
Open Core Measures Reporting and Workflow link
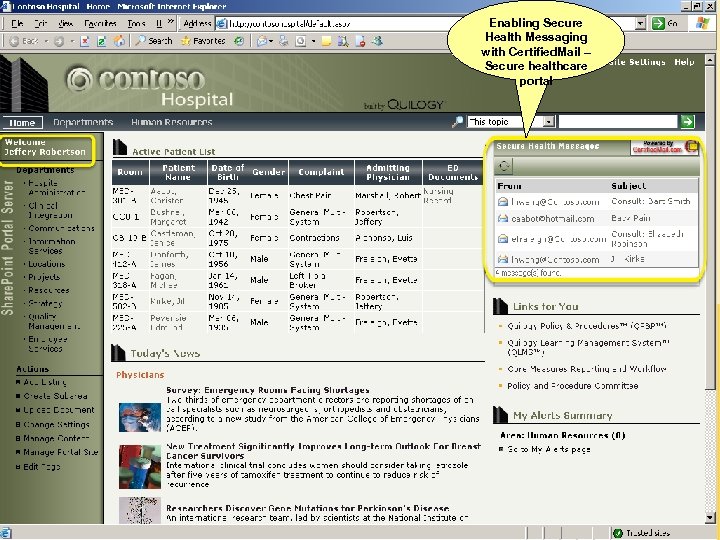(x=587, y=369)
